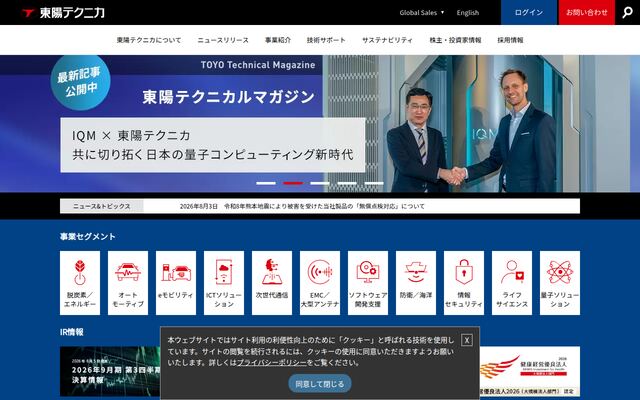
Task: Switch to the English site
Action: [x=468, y=13]
